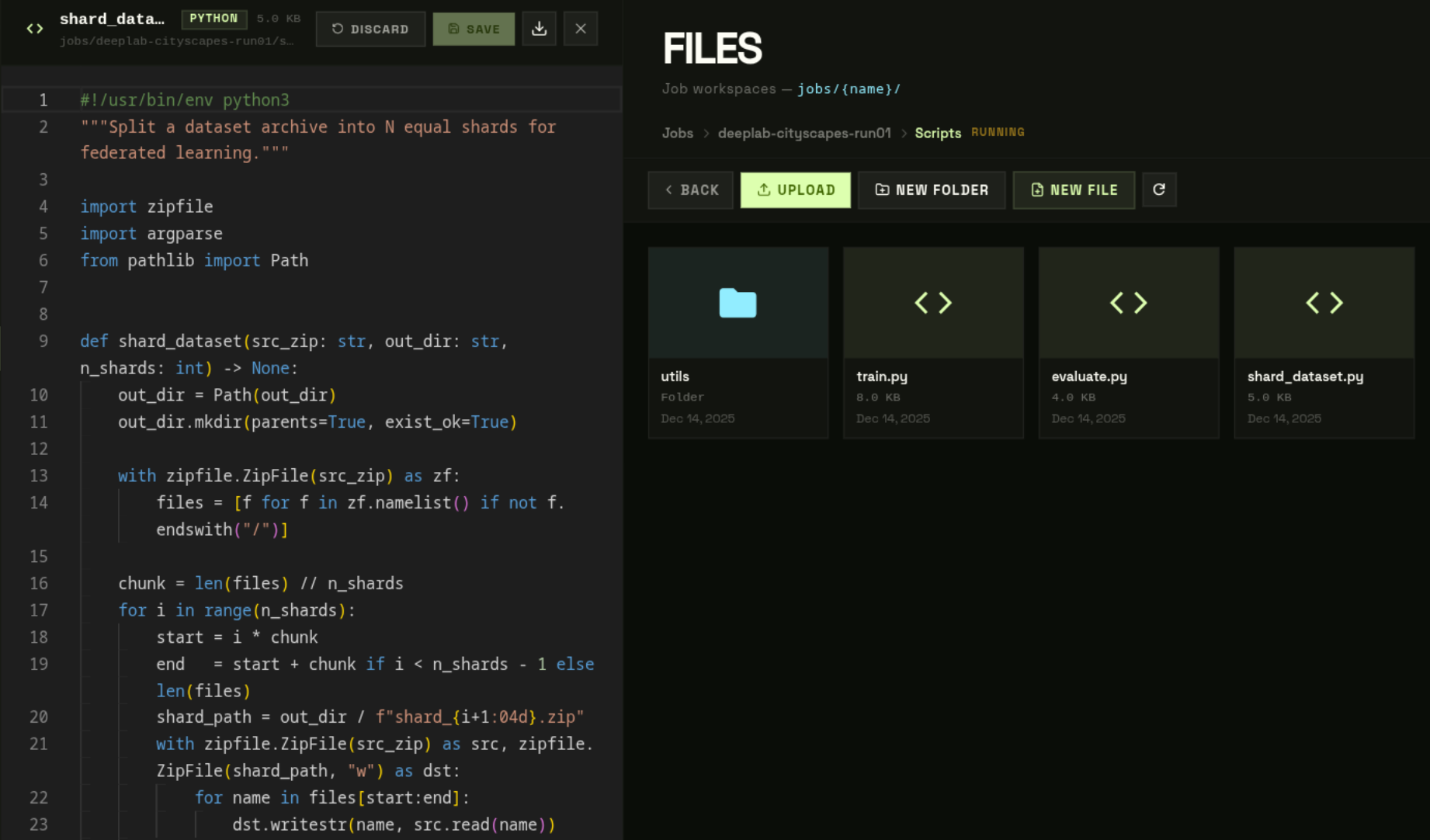Click the 'with zipfile.ZipFile(src_zip) as zf:' line
Screen dimensions: 1430x840
coord(289,476)
